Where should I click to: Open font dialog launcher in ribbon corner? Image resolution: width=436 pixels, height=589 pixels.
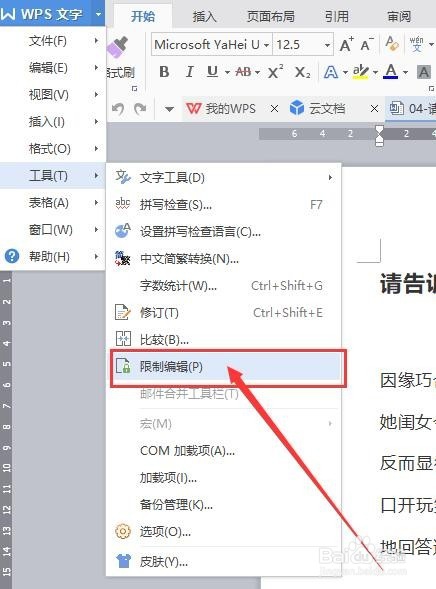tap(431, 89)
